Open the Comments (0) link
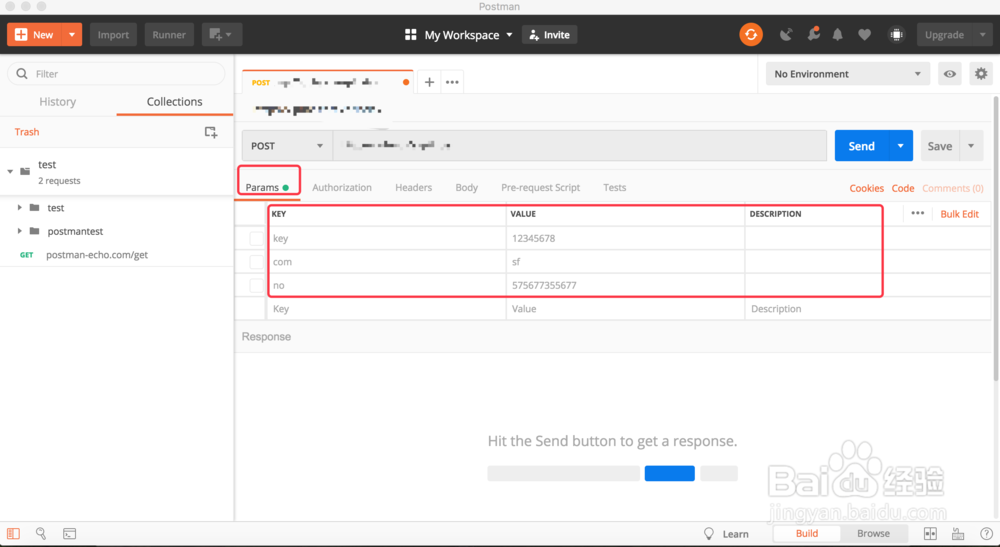Screen dimensions: 1000x547 pos(953,188)
